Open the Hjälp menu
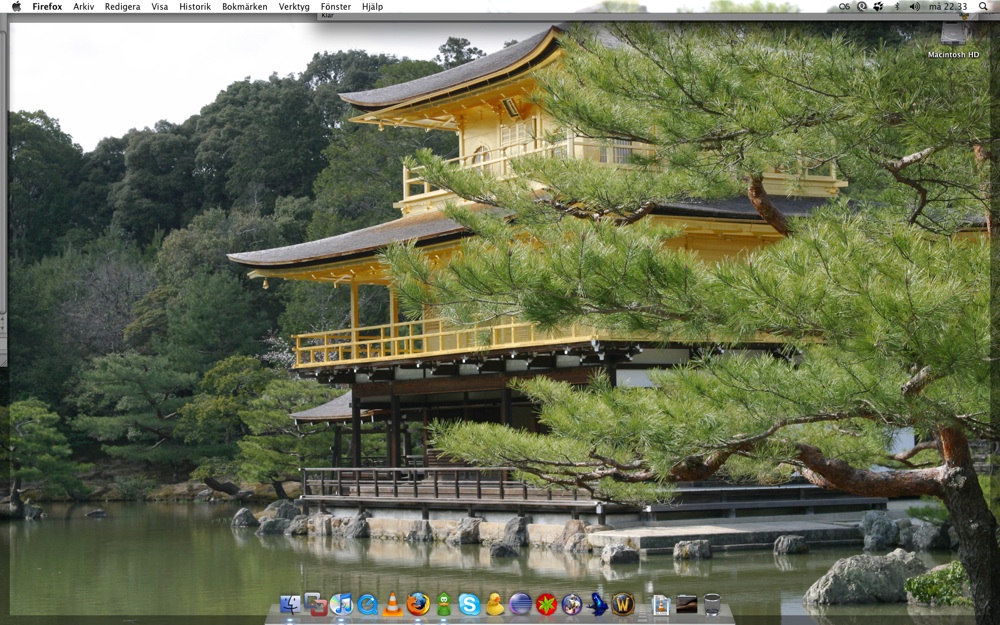Viewport: 1000px width, 625px height. point(372,6)
